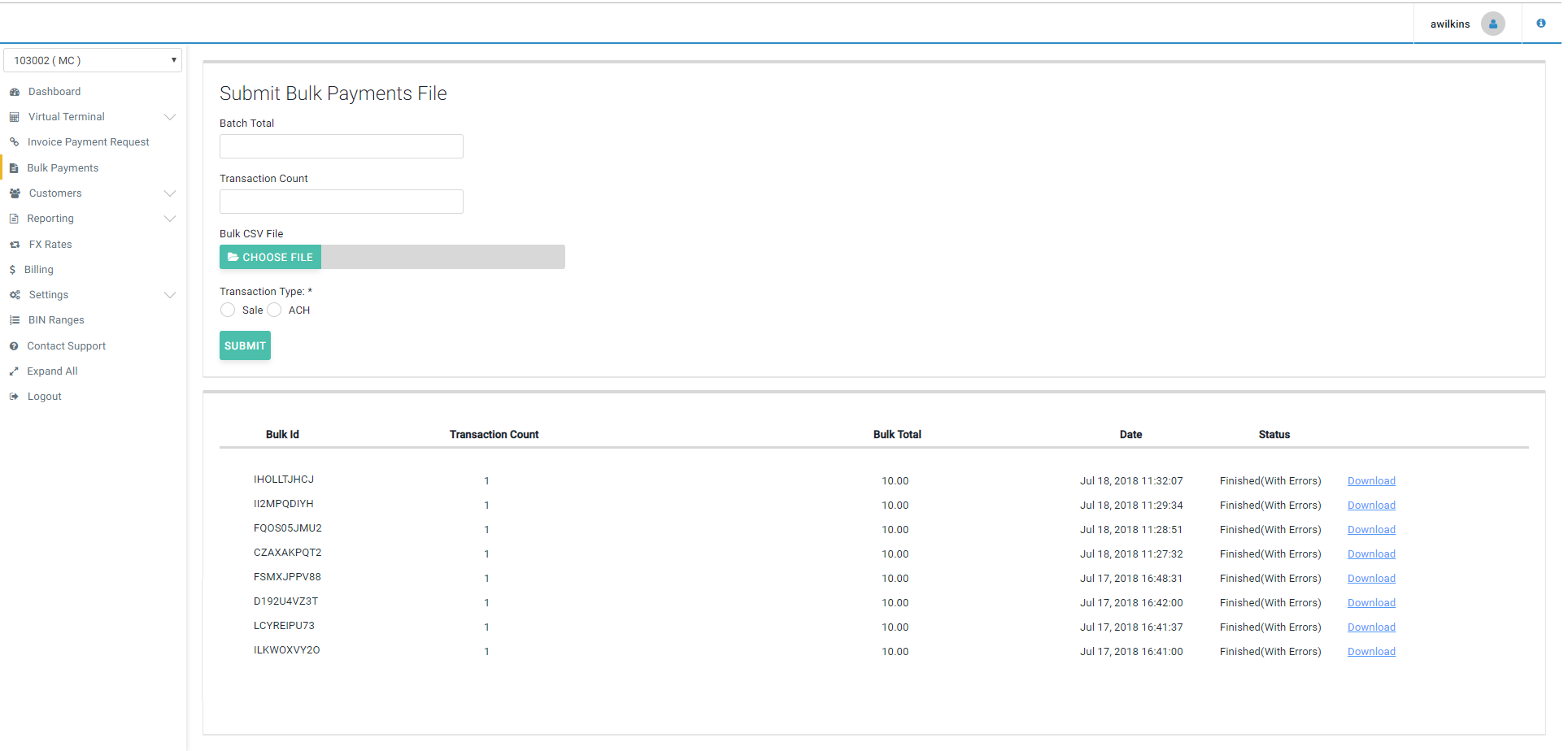Select the ACH transaction type radio
Screen dimensions: 1568x751
[x=275, y=310]
